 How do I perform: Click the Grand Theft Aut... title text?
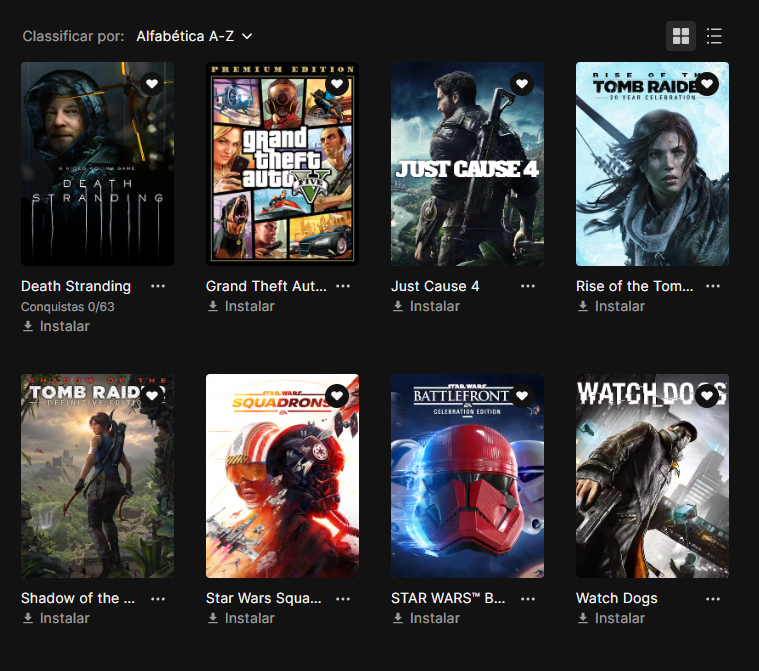point(266,286)
